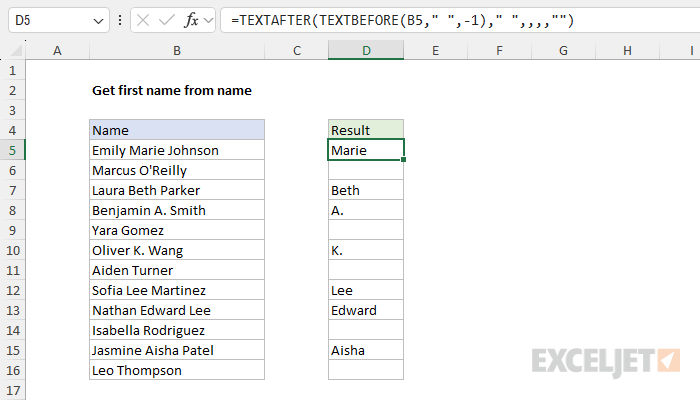
Task: Select row 4 header
Action: pos(12,130)
